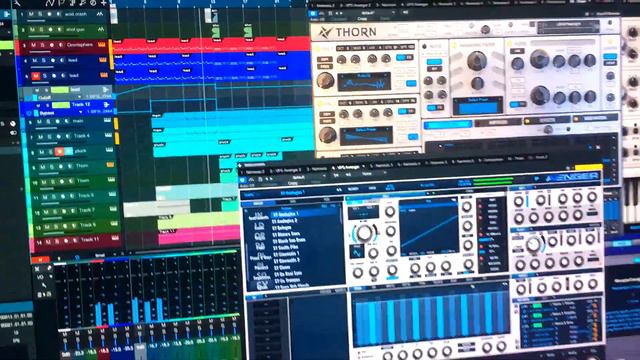Open Track 11's instrument editor icon
The height and width of the screenshot is (360, 640).
[116, 238]
